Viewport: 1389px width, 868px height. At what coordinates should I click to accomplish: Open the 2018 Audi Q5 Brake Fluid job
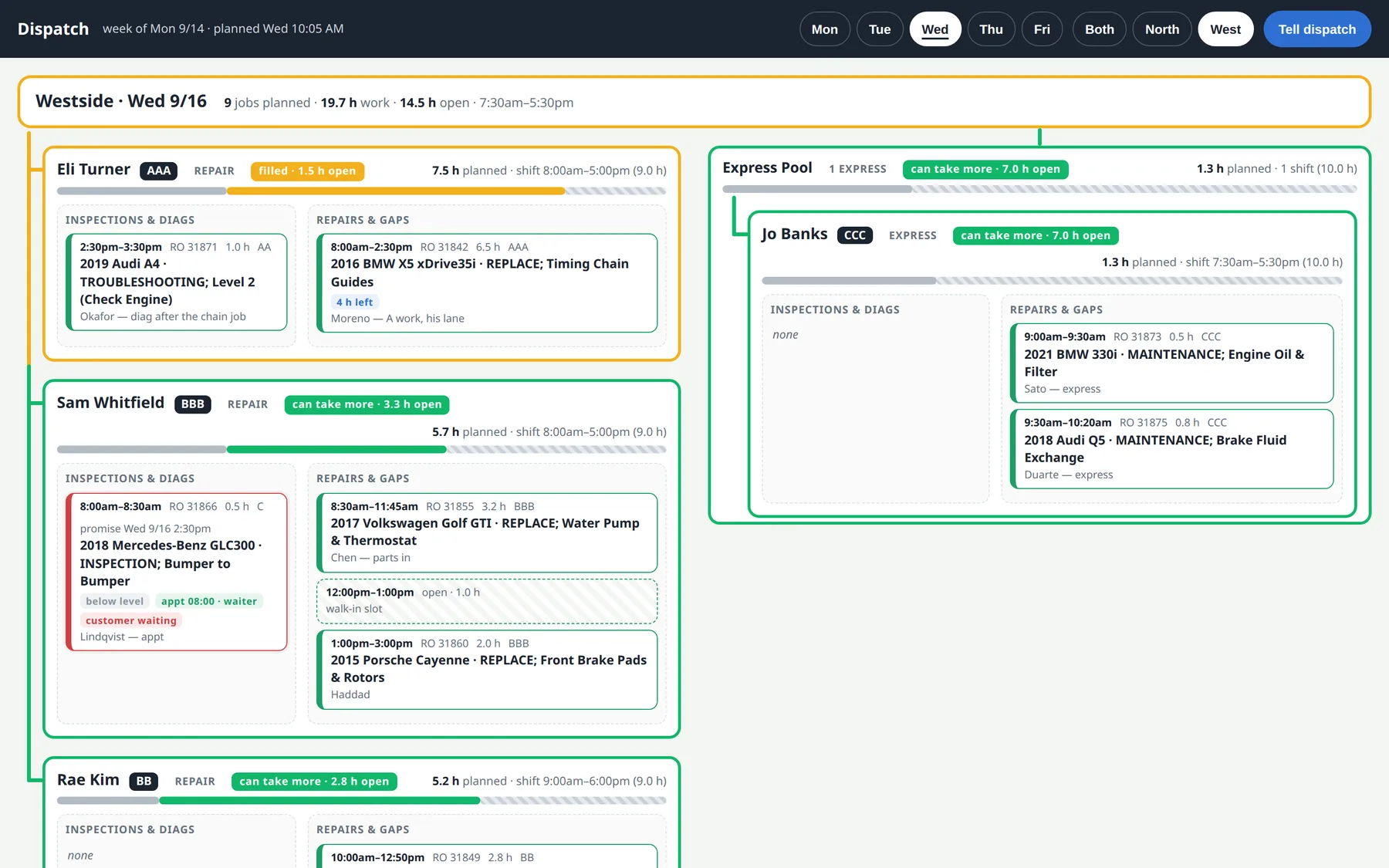click(1171, 448)
